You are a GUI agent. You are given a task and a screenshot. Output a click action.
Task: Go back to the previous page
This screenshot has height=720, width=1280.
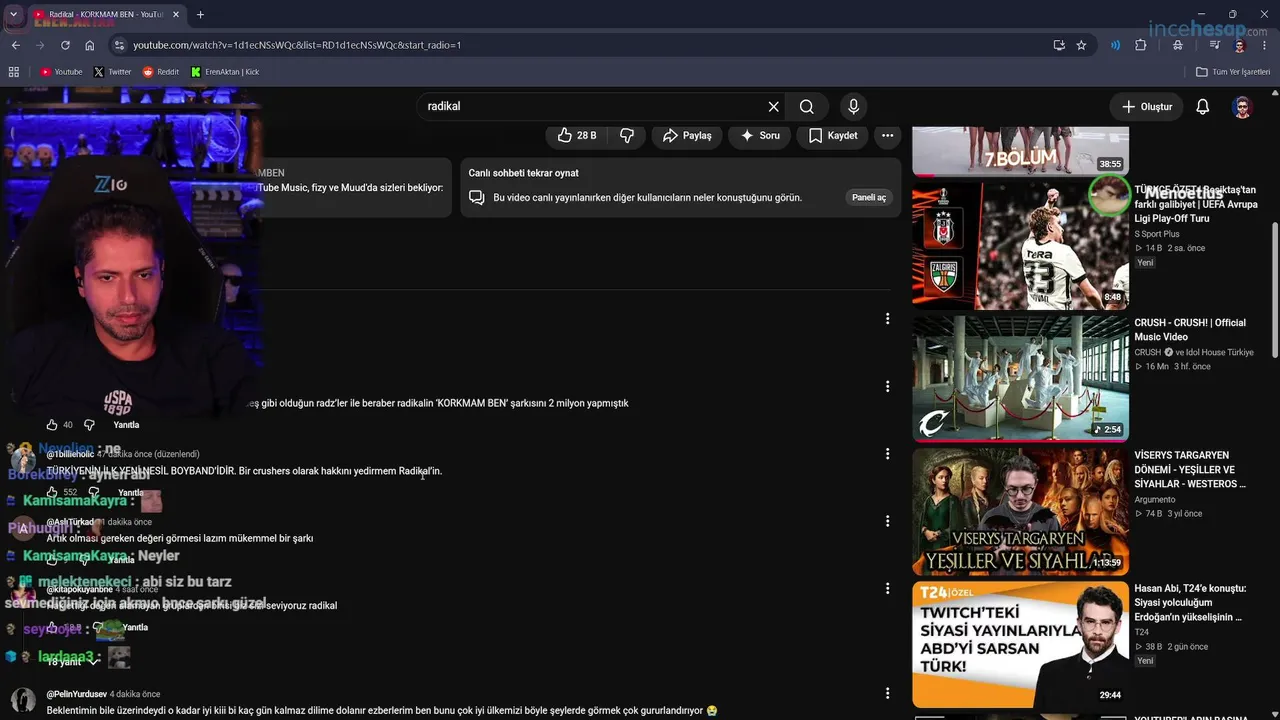(x=15, y=45)
